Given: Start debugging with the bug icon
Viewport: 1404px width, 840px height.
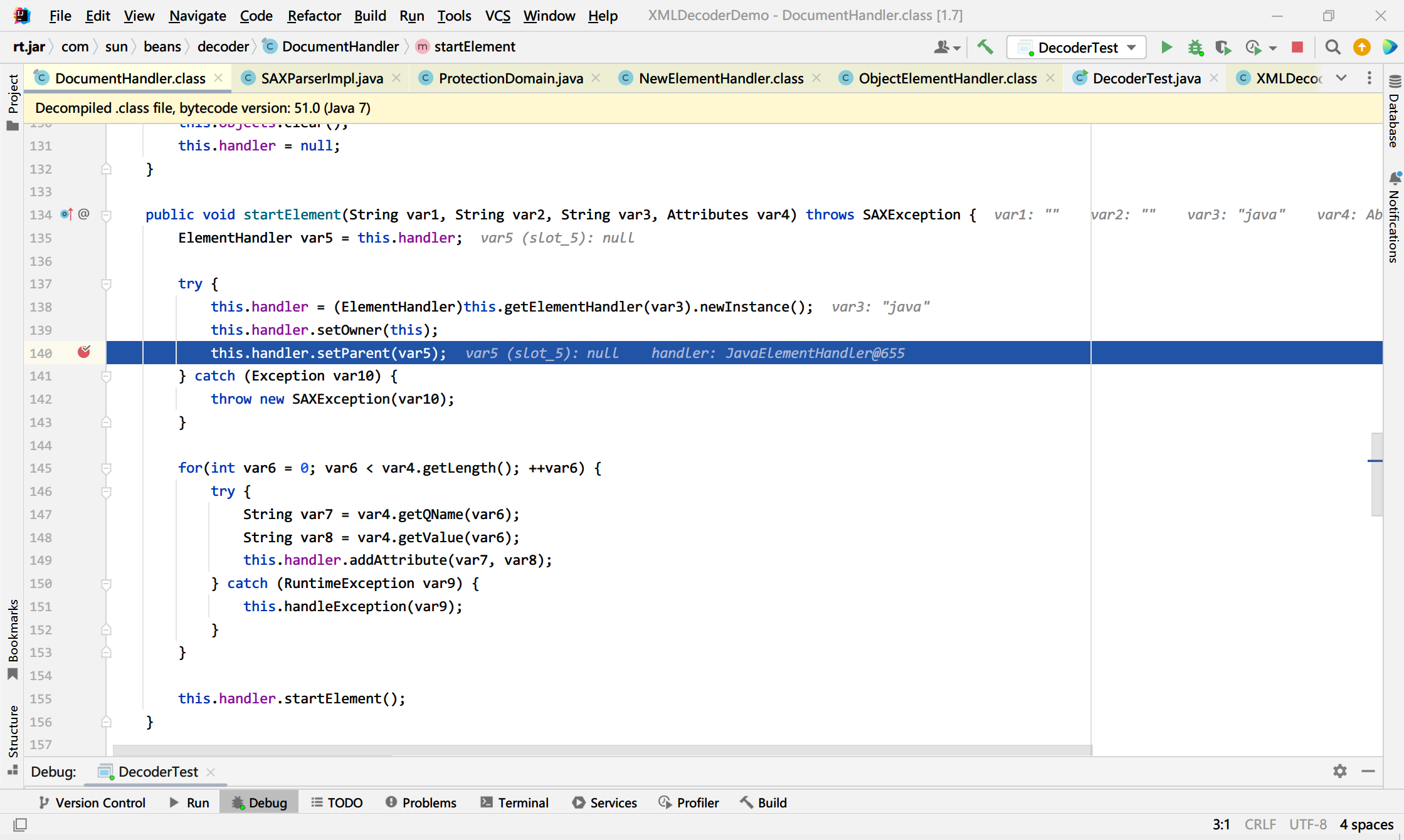Looking at the screenshot, I should pyautogui.click(x=1195, y=47).
